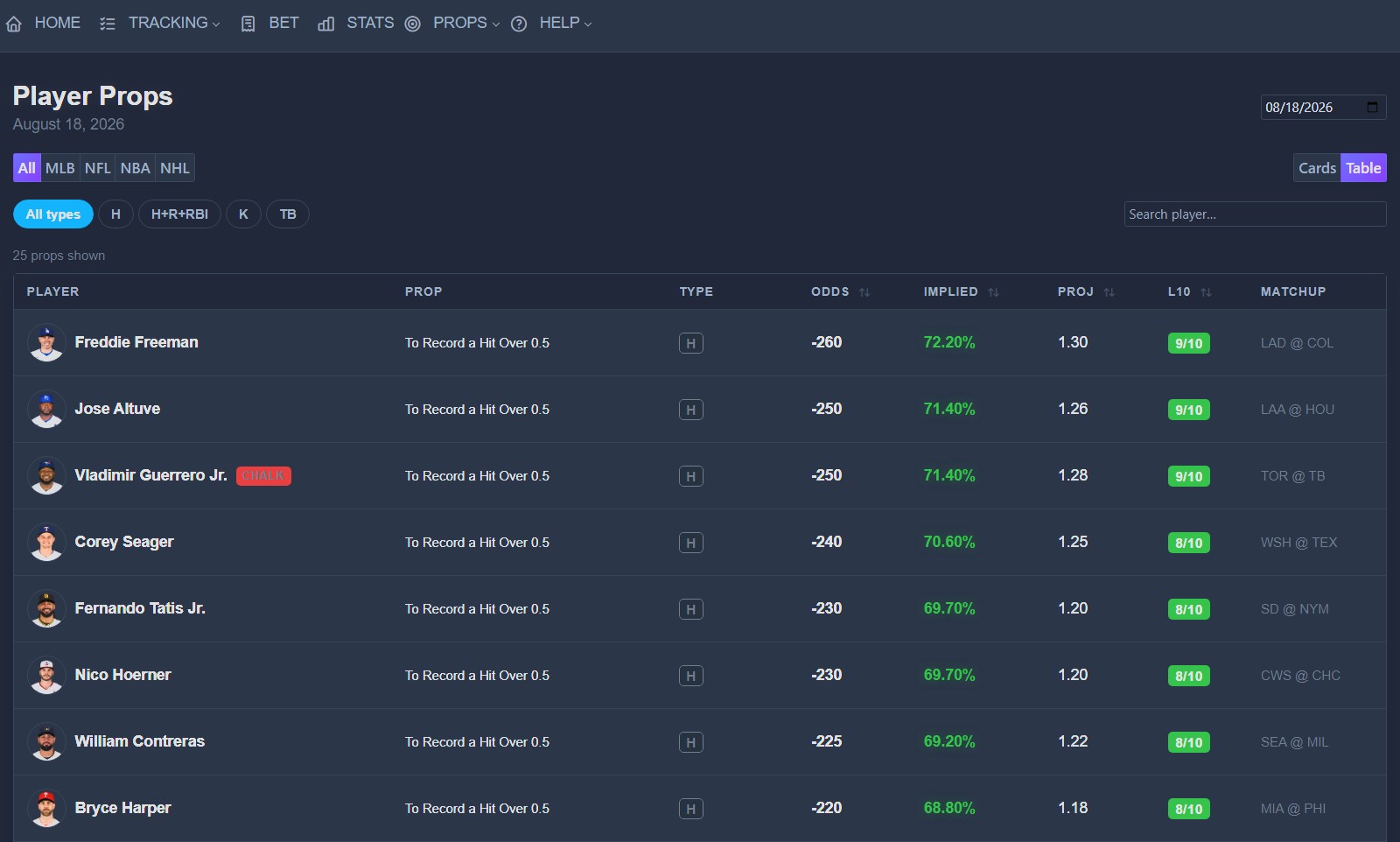
Task: Open the Stats page
Action: tap(370, 23)
